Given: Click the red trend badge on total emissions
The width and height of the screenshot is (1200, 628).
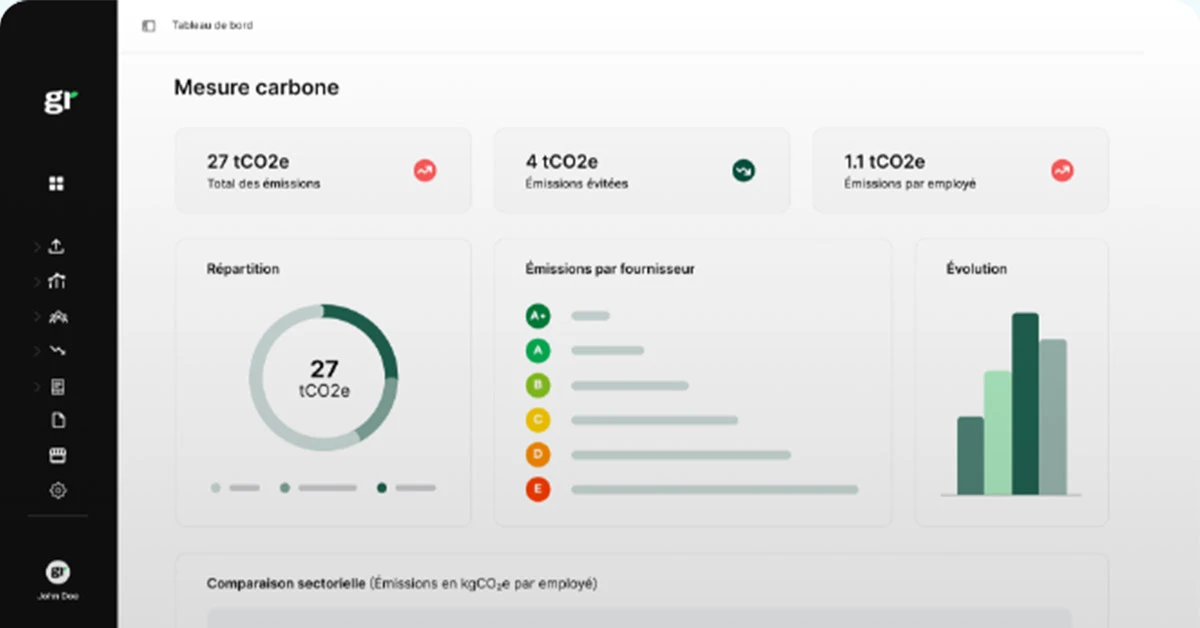Looking at the screenshot, I should click(x=424, y=170).
